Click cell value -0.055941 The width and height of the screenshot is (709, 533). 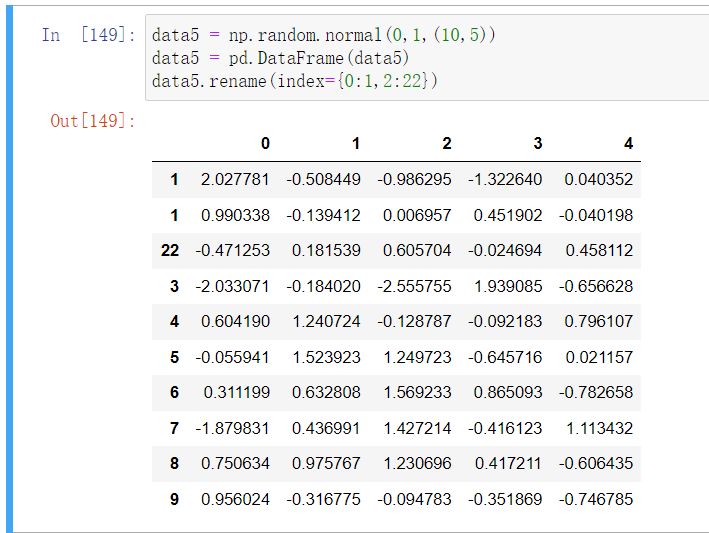click(232, 357)
